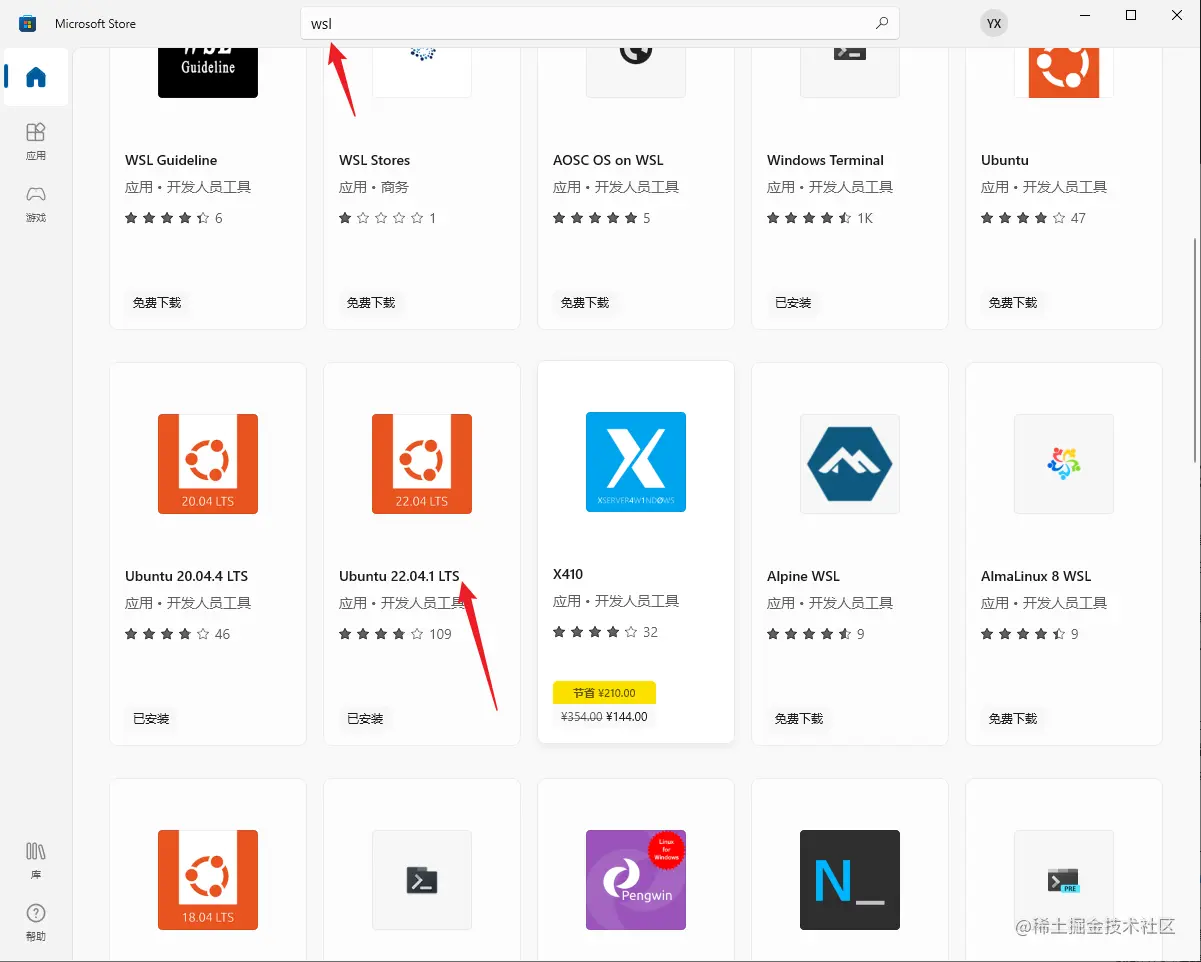Click 免费下载 under WSL Guideline
Image resolution: width=1201 pixels, height=962 pixels.
point(157,302)
